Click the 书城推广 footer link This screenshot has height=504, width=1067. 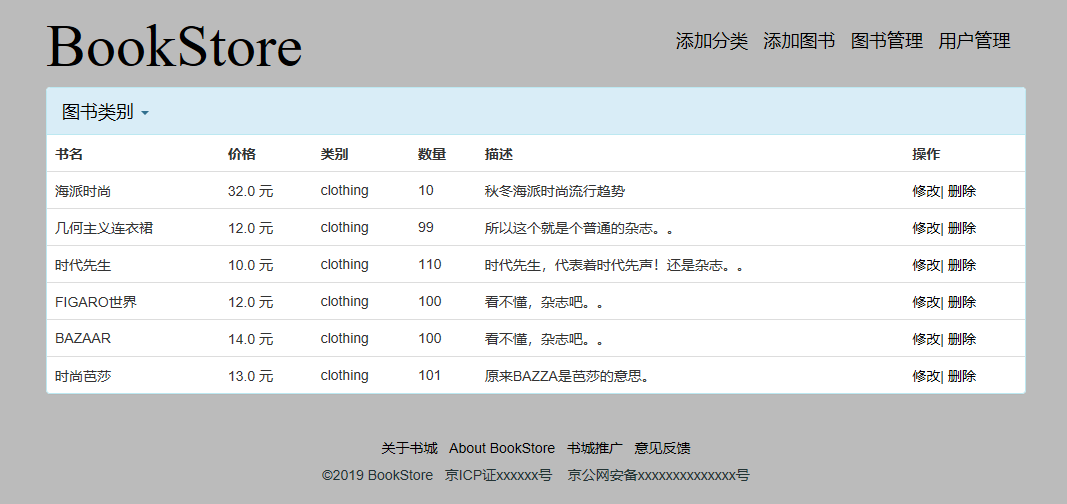click(595, 448)
